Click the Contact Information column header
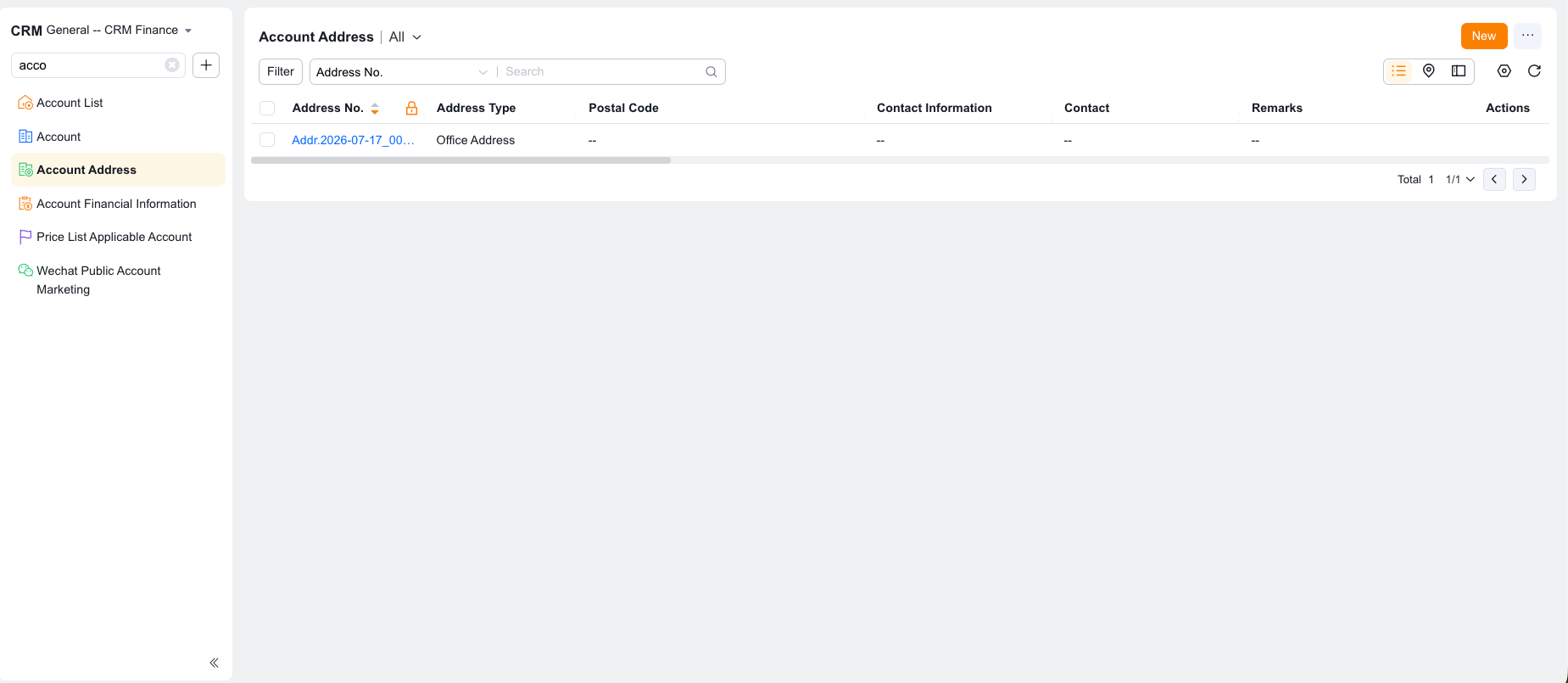The image size is (1568, 683). coord(935,108)
